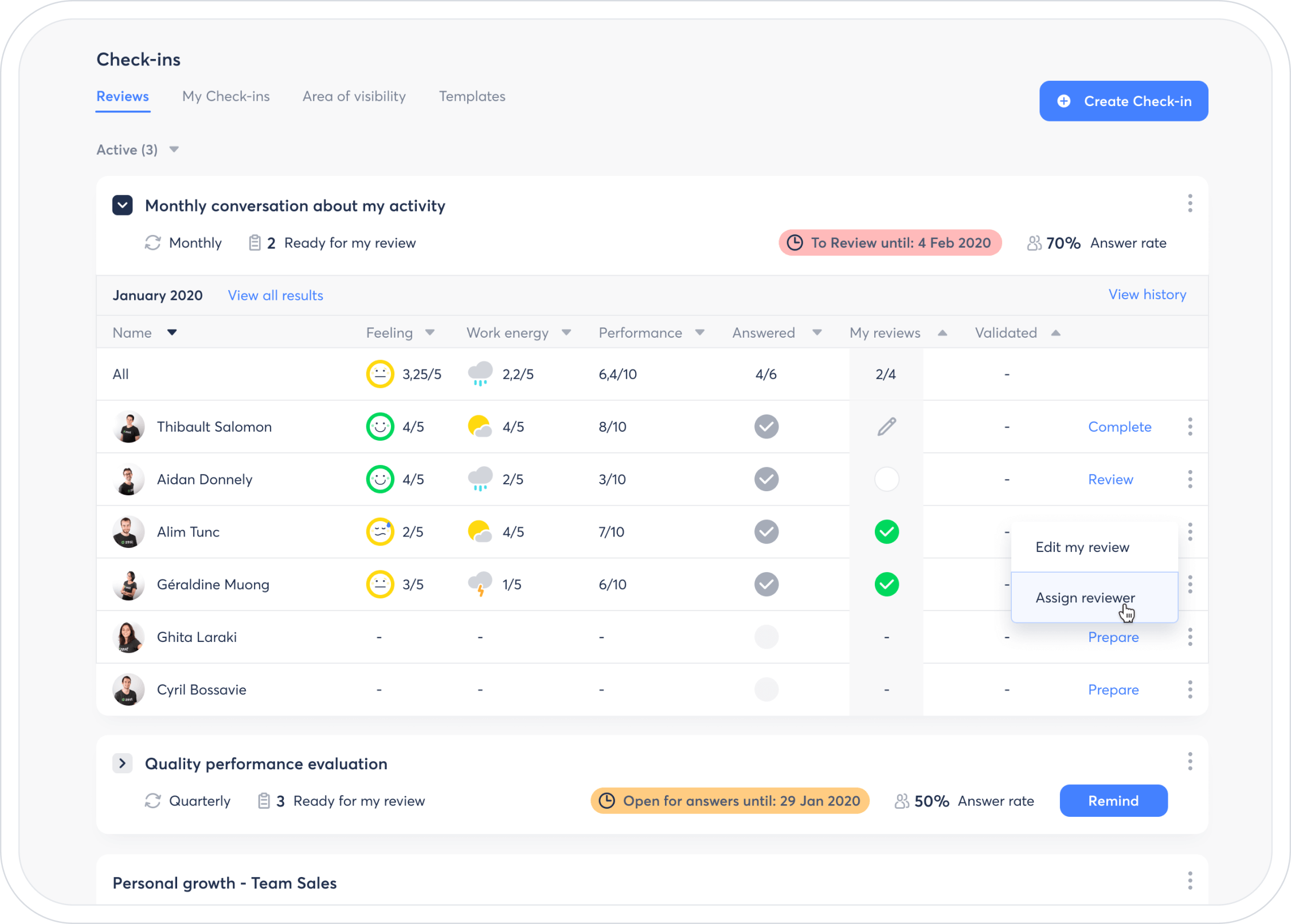The width and height of the screenshot is (1291, 924).
Task: Expand Quality performance evaluation section
Action: (123, 764)
